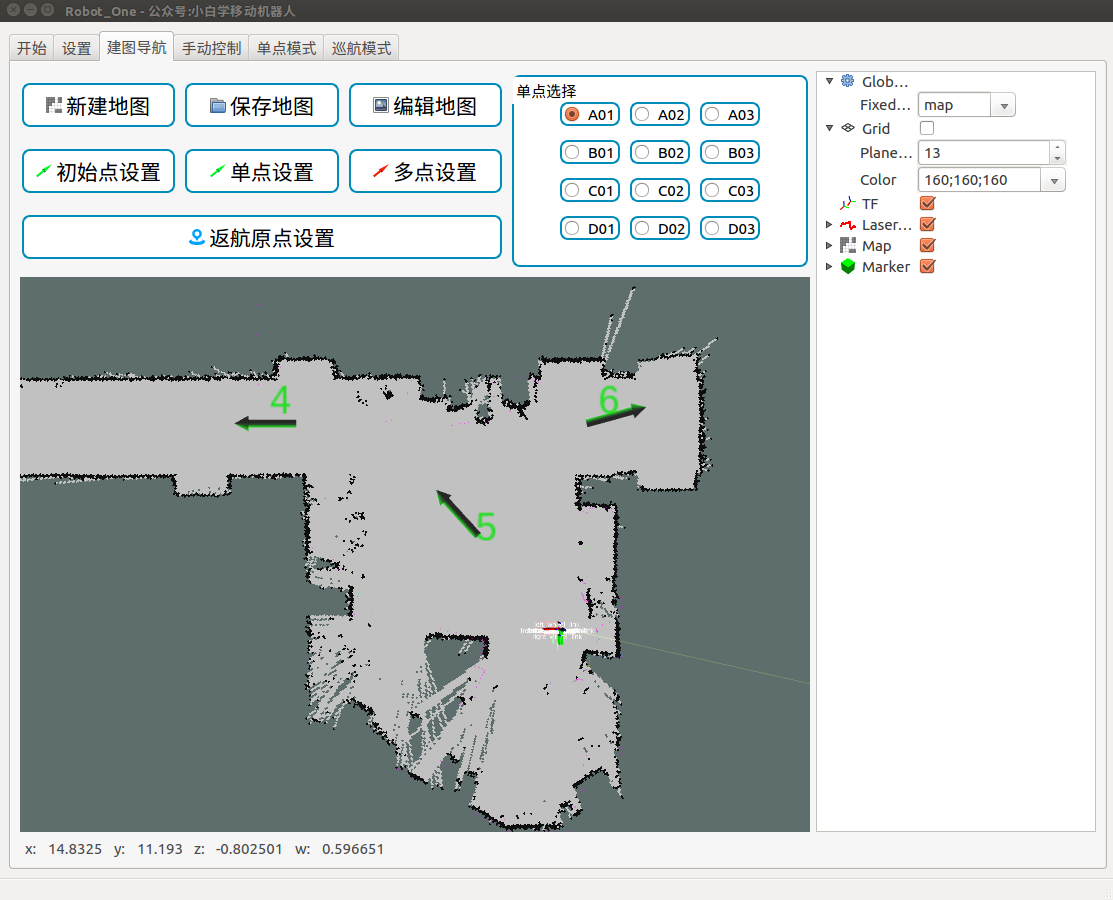Click the picture icon on 编辑地图
1113x900 pixels.
click(x=381, y=105)
